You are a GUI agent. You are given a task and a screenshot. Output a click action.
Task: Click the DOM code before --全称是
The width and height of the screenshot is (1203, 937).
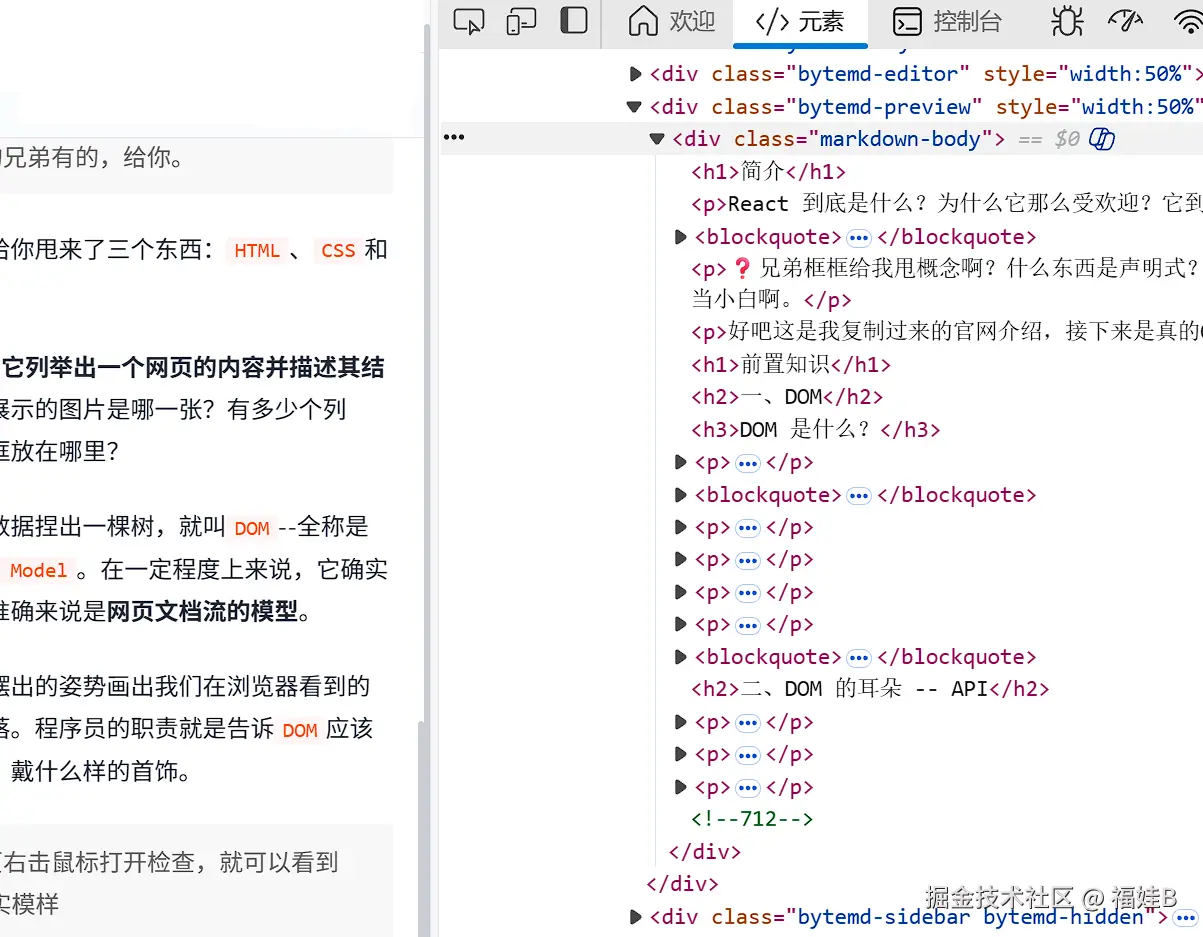pyautogui.click(x=252, y=528)
